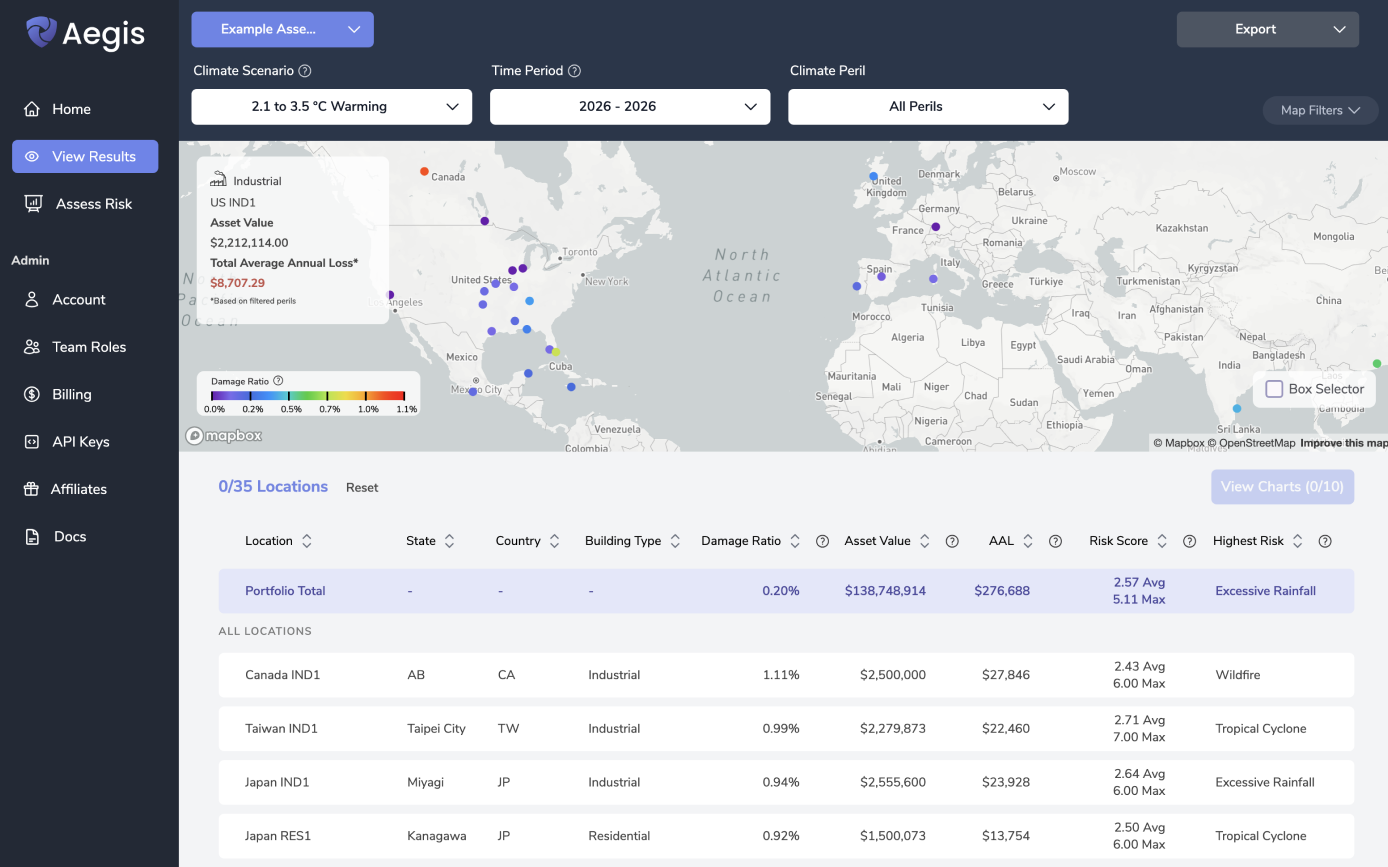Click the help icon beside Climate Scenario
1388x867 pixels.
305,71
